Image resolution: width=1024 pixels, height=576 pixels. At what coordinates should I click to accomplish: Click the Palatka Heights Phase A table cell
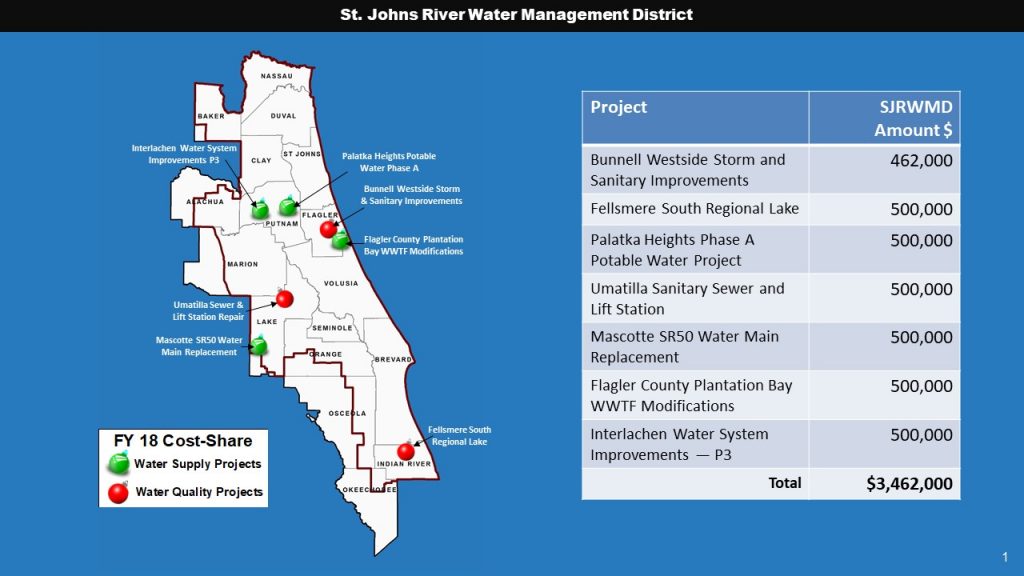point(696,249)
